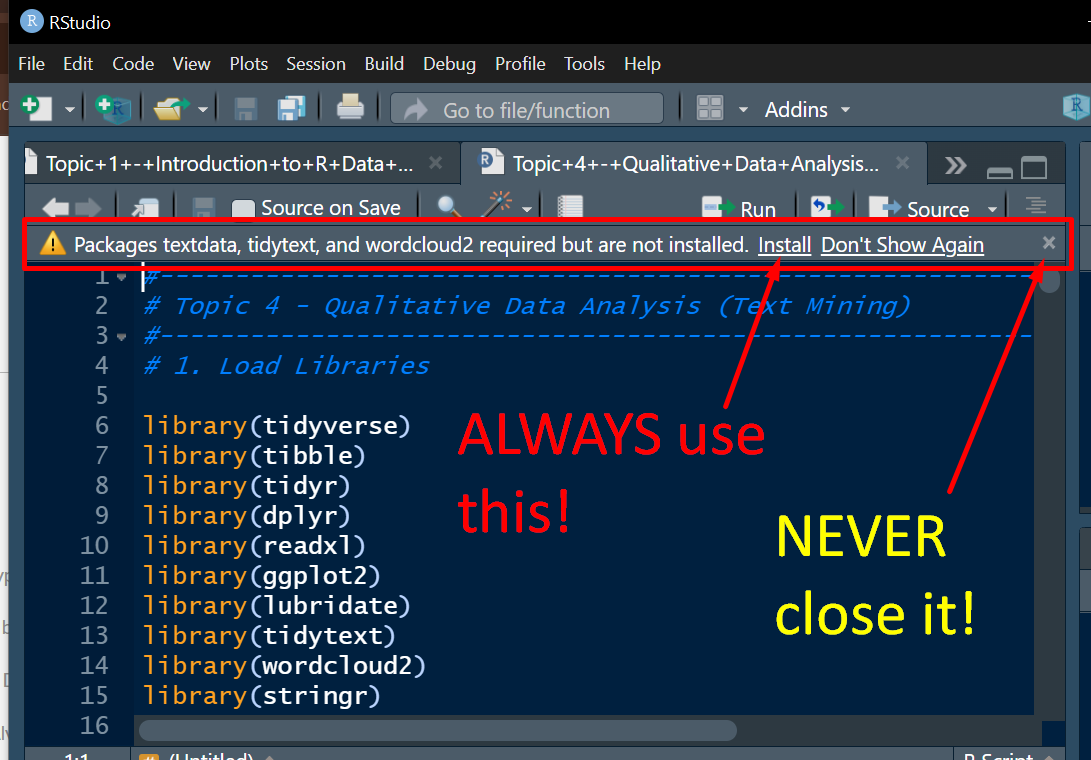Click the Run button
1091x760 pixels.
tap(738, 208)
